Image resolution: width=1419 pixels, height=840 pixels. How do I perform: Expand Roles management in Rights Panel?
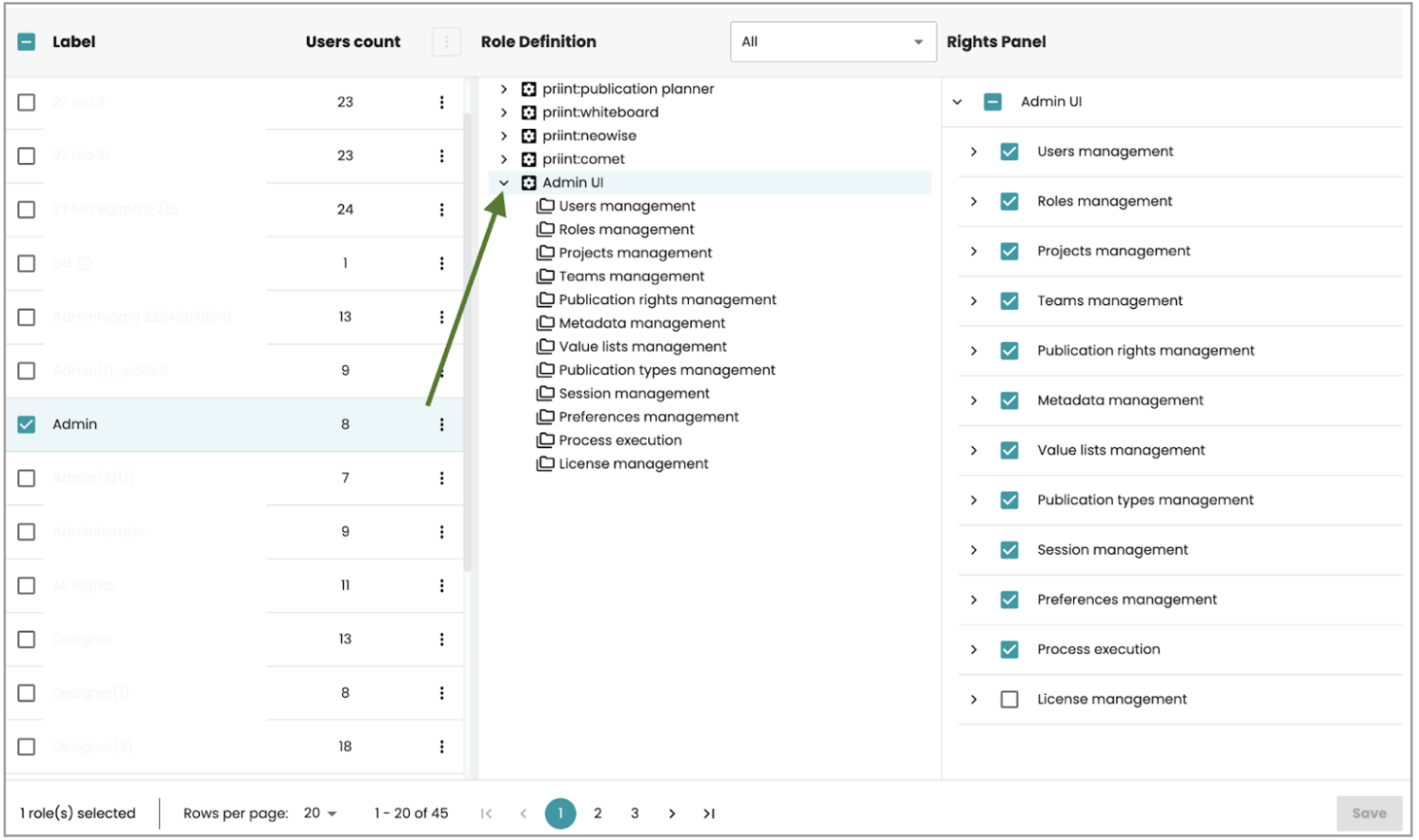(x=973, y=202)
